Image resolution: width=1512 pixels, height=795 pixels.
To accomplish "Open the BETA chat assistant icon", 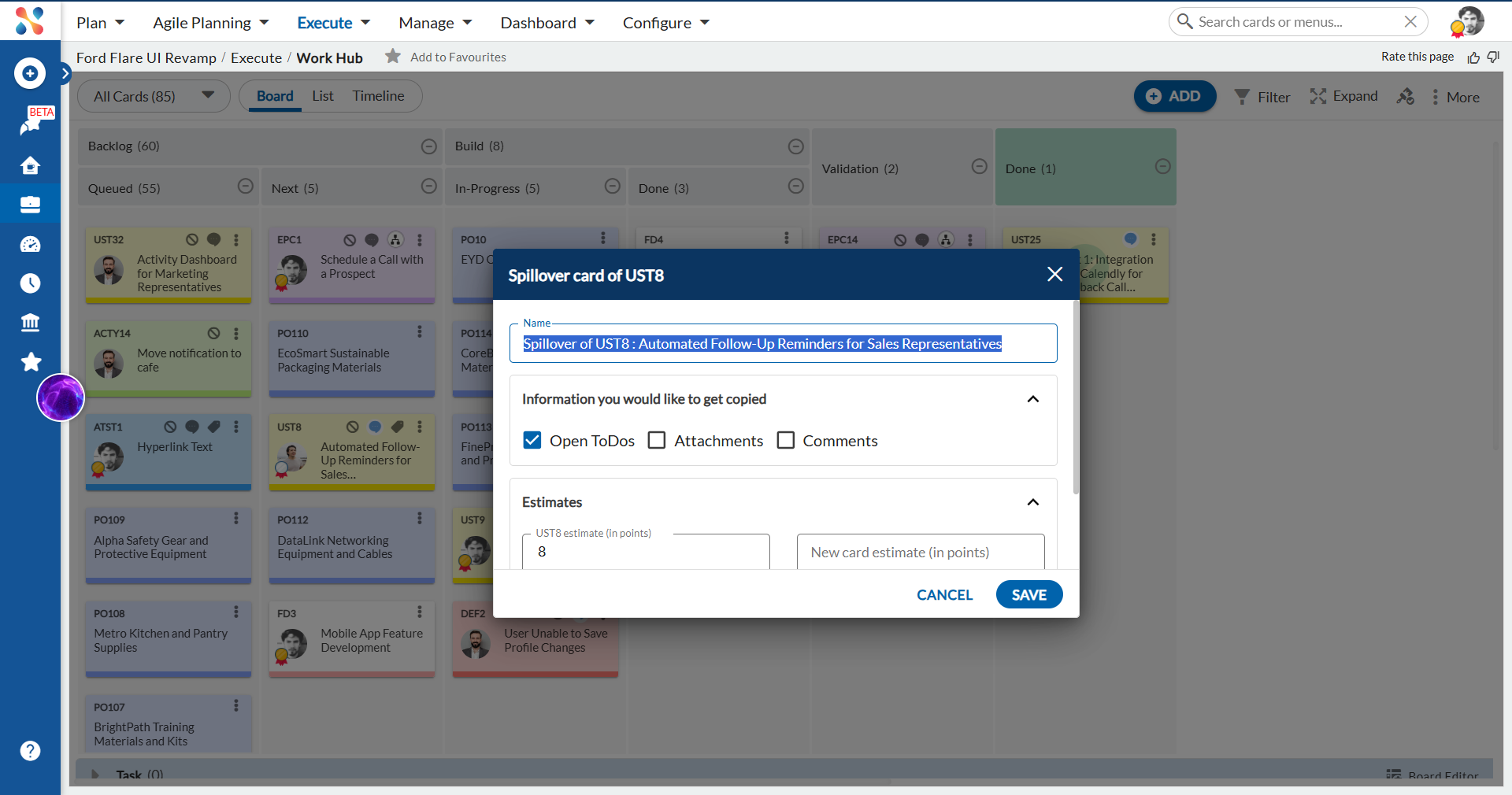I will (x=30, y=124).
